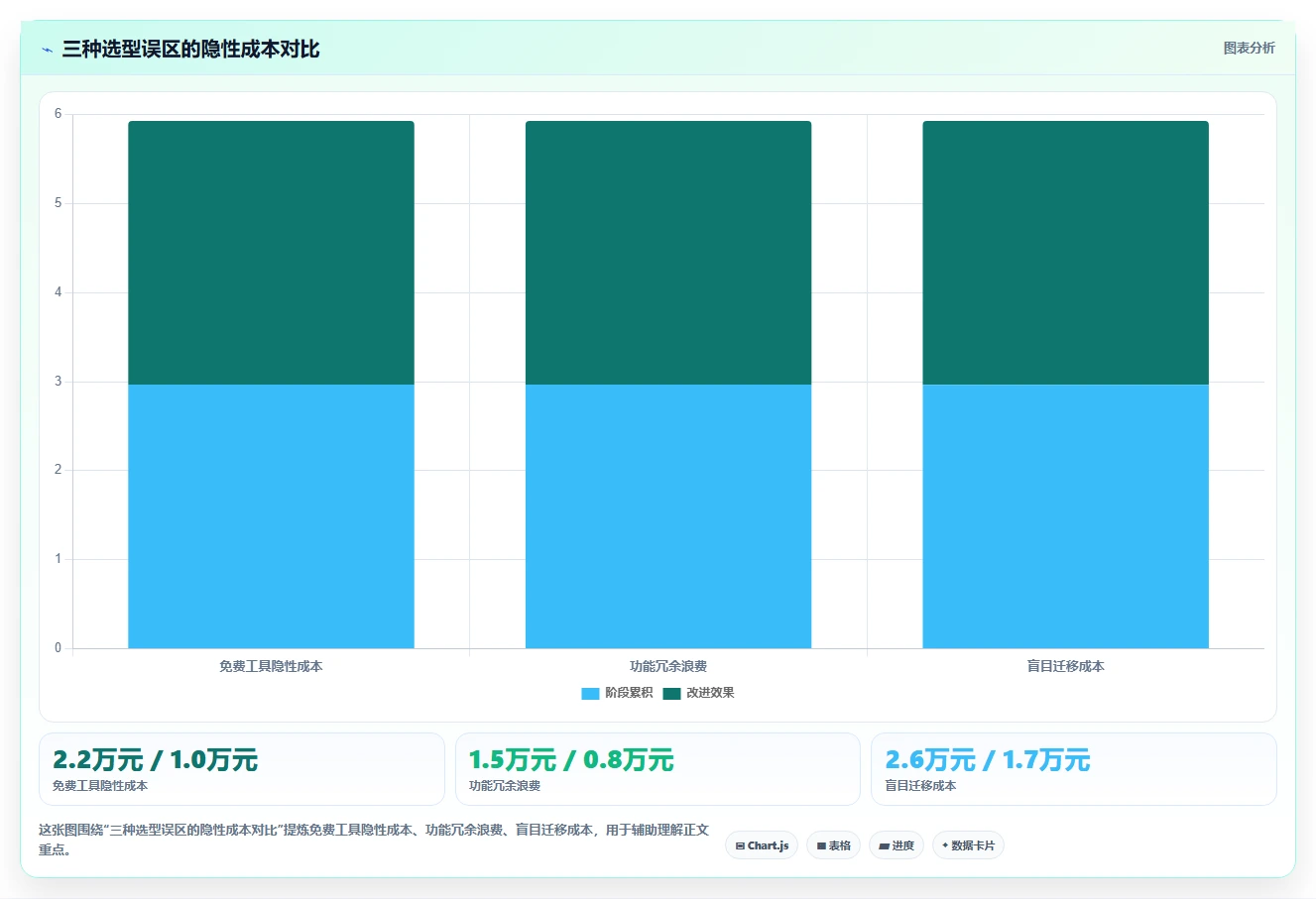Screen dimensions: 1316x899
Task: Toggle the 阶段累积 legend swatch
Action: [590, 693]
